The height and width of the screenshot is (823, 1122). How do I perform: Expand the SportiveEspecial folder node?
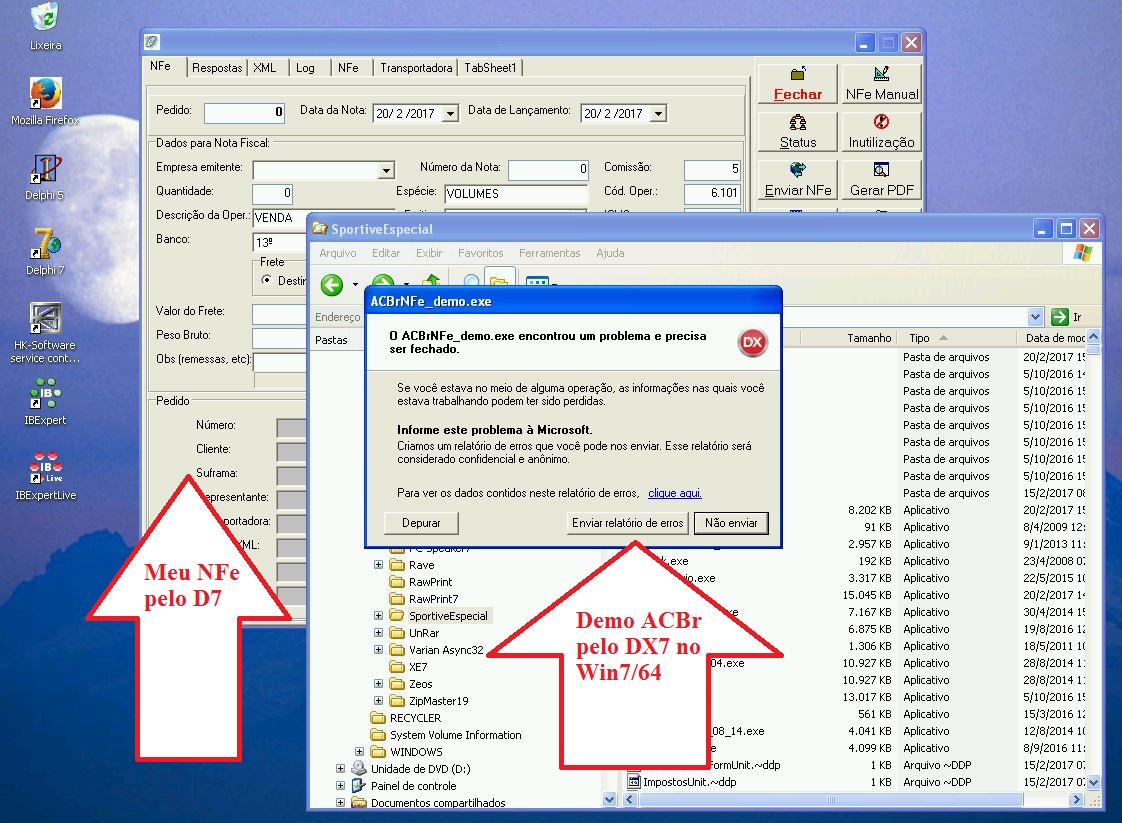pyautogui.click(x=379, y=615)
